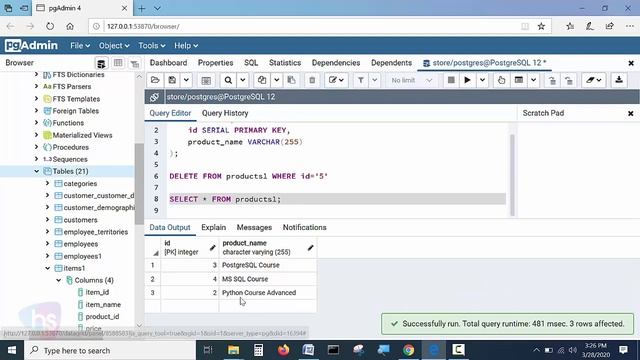Click Browser panel view data grid icon

[118, 63]
